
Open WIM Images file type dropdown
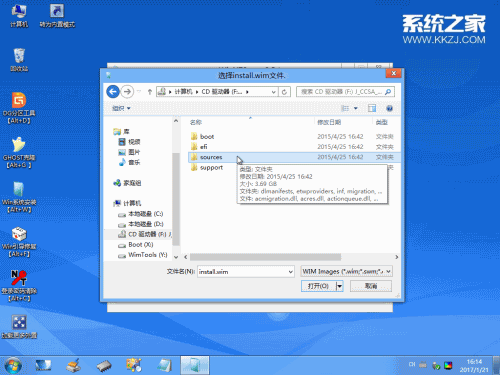[x=346, y=272]
